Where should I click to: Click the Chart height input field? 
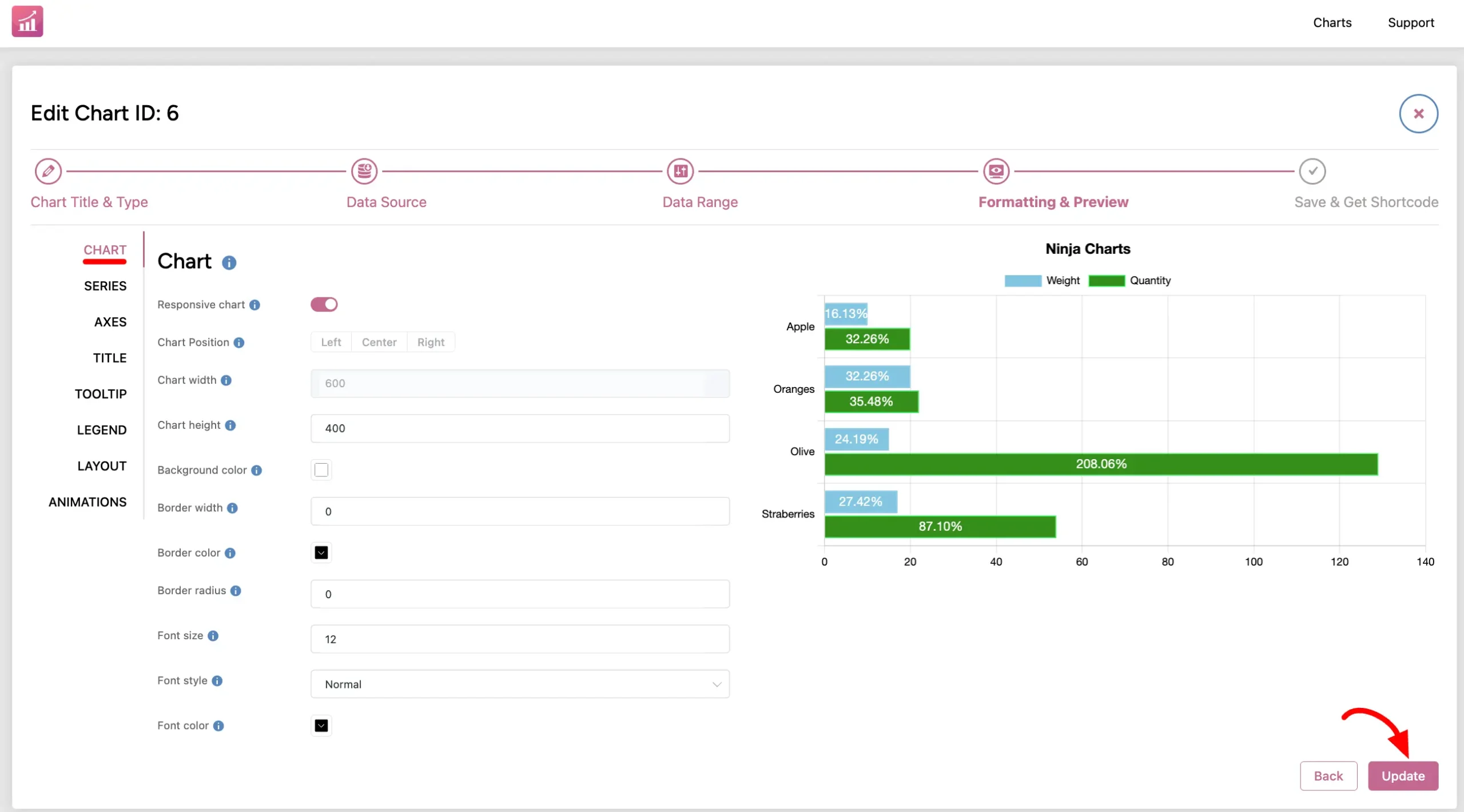520,428
